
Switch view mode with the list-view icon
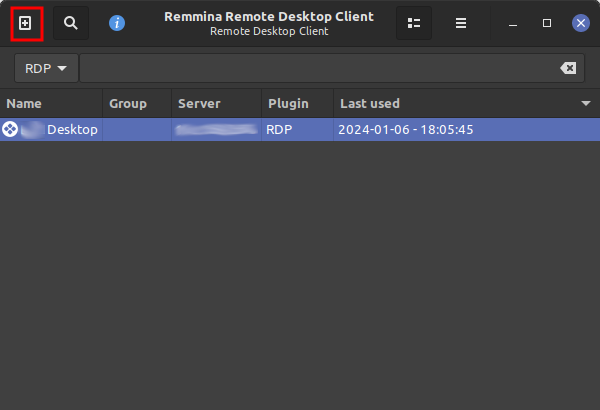414,23
